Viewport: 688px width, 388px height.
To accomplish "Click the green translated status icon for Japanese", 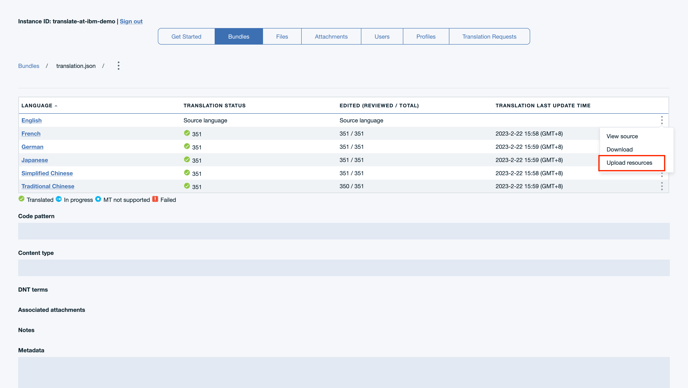I will click(x=187, y=159).
